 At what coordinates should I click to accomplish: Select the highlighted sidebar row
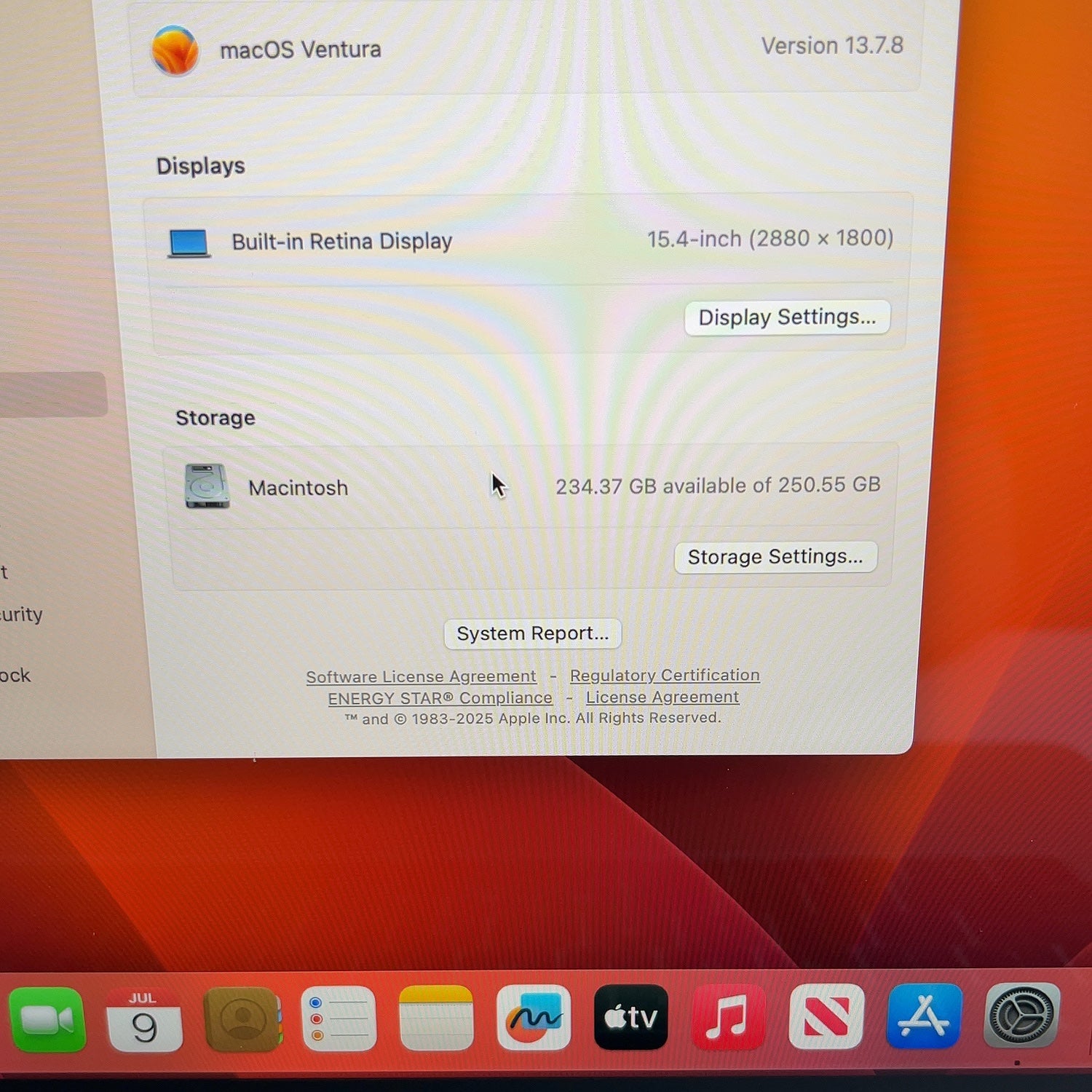click(x=52, y=394)
